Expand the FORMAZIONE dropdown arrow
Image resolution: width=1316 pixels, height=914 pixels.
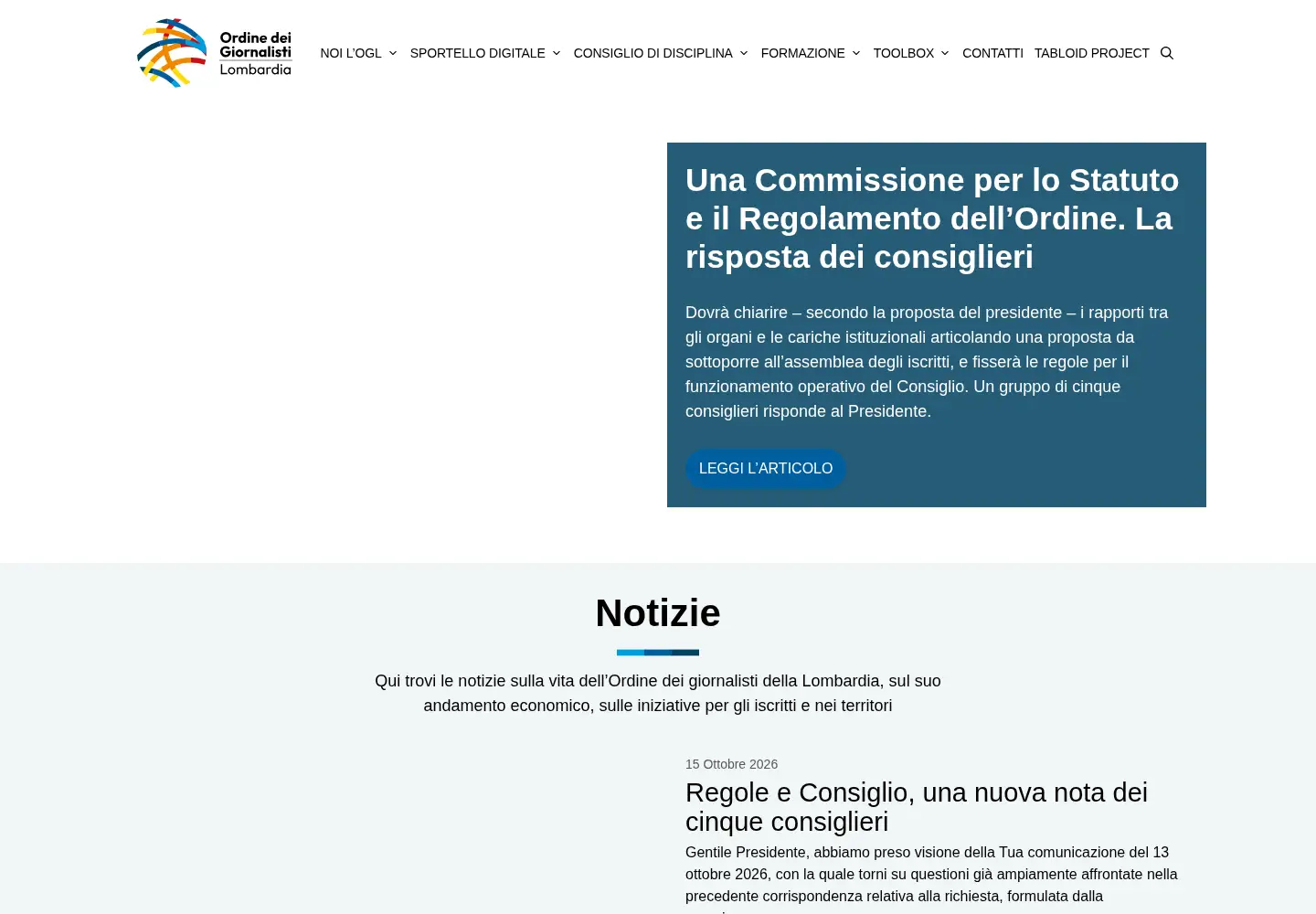click(856, 53)
